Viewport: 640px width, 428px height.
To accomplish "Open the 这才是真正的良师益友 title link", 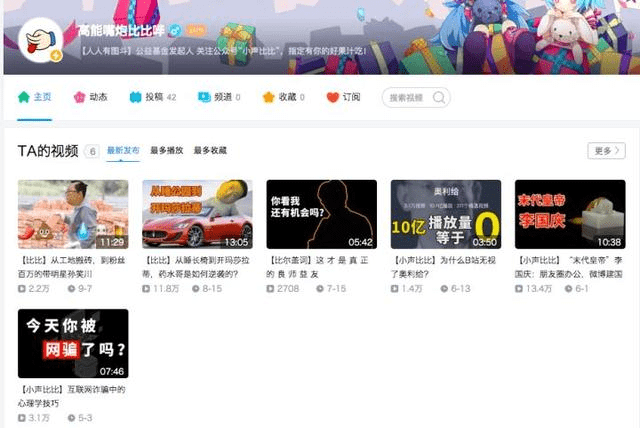I will [321, 264].
